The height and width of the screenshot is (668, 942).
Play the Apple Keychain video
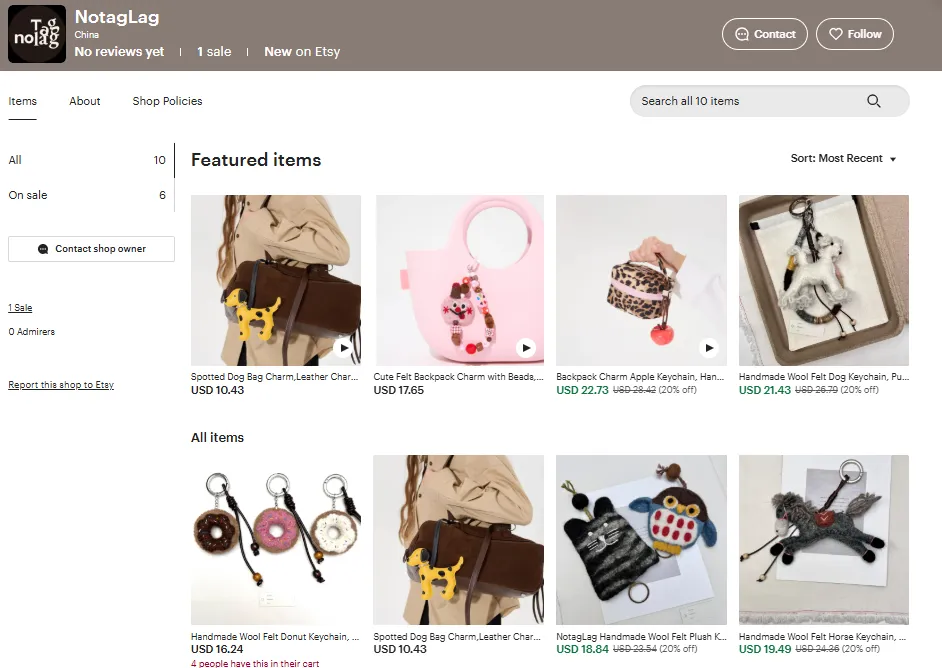[x=709, y=348]
